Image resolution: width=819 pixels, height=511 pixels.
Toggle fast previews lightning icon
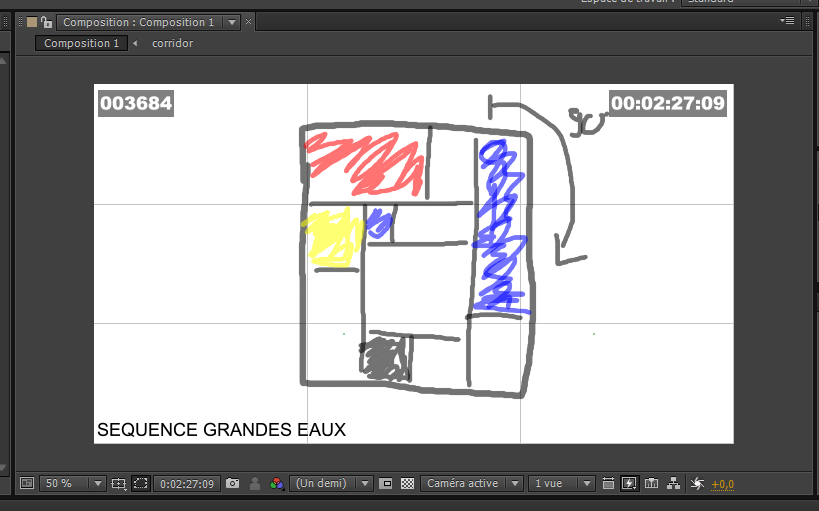tap(629, 483)
